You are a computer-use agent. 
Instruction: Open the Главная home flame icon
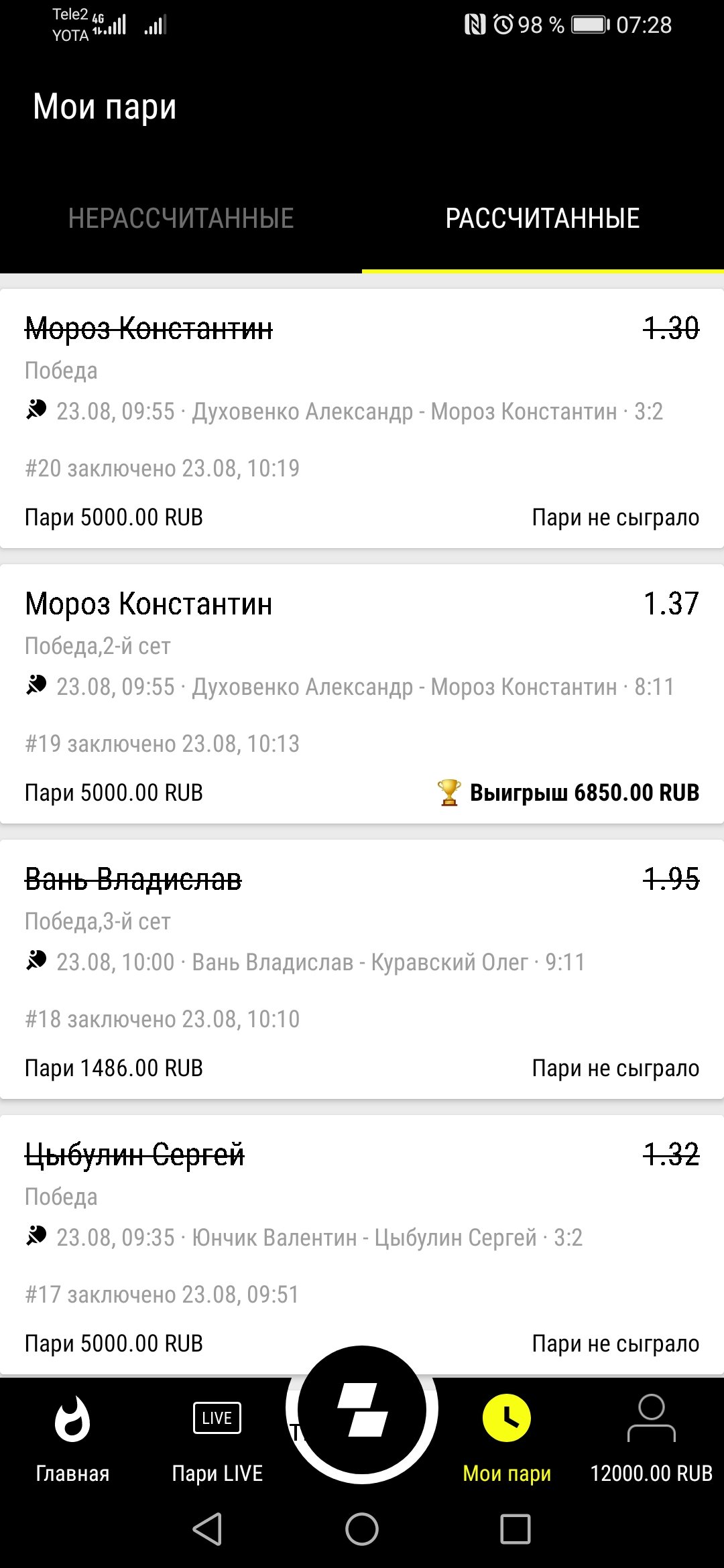click(x=72, y=1419)
